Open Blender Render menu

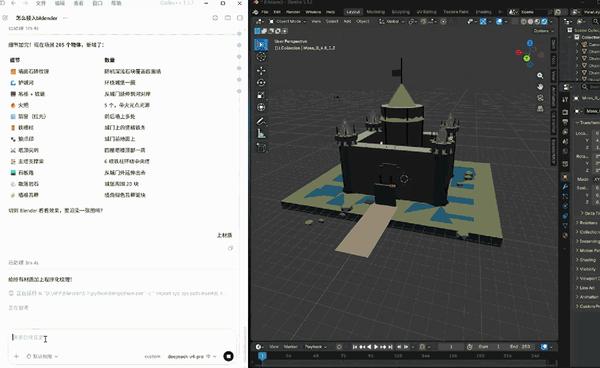click(x=293, y=12)
